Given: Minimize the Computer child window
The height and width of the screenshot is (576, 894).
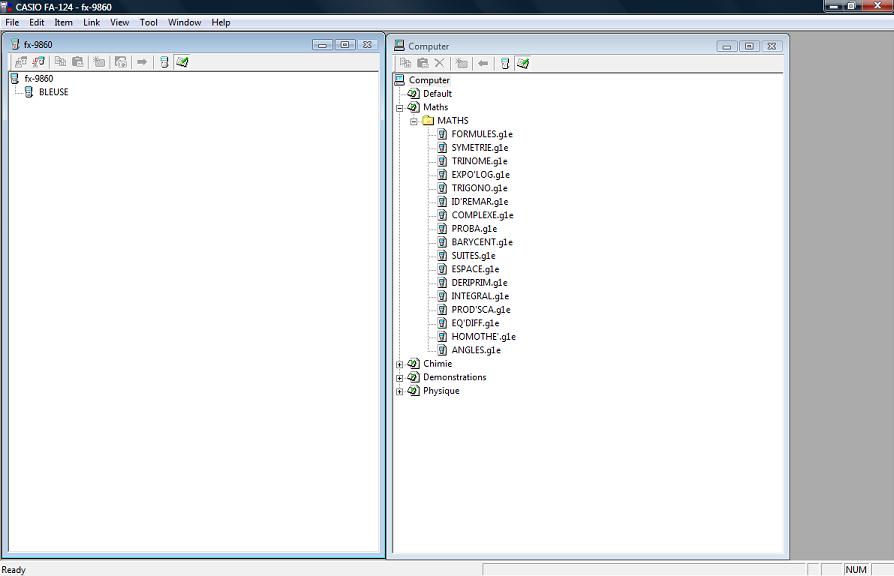Looking at the screenshot, I should tap(727, 46).
